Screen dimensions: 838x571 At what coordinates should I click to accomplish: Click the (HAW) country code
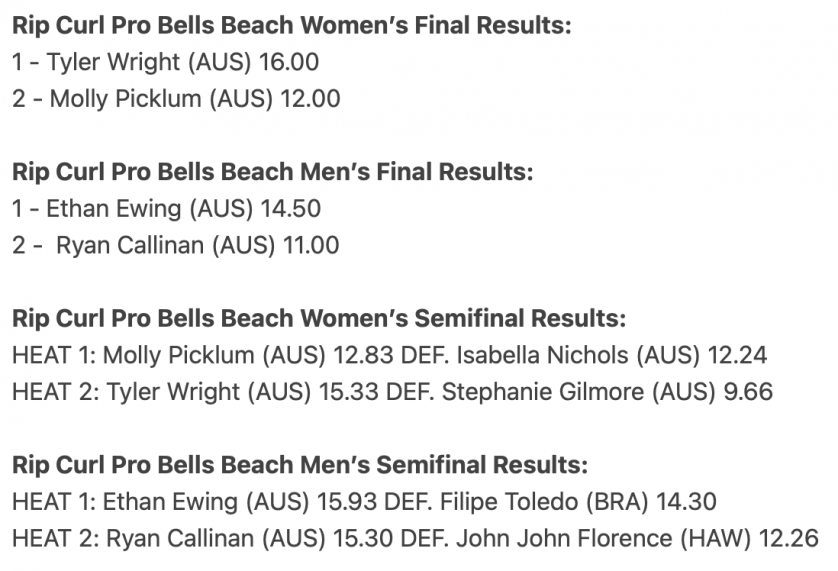tap(716, 538)
